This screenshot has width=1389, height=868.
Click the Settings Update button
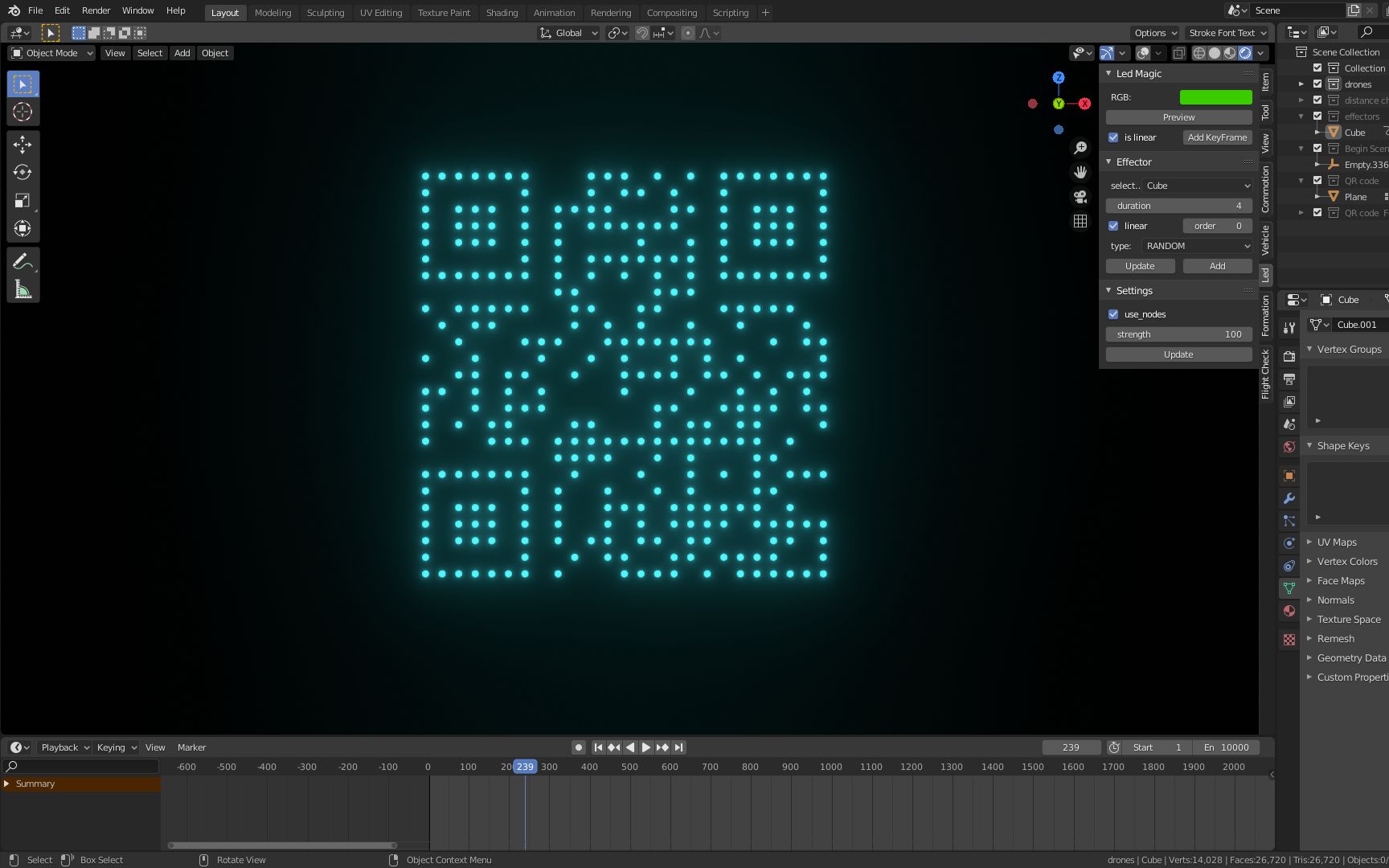pyautogui.click(x=1178, y=354)
